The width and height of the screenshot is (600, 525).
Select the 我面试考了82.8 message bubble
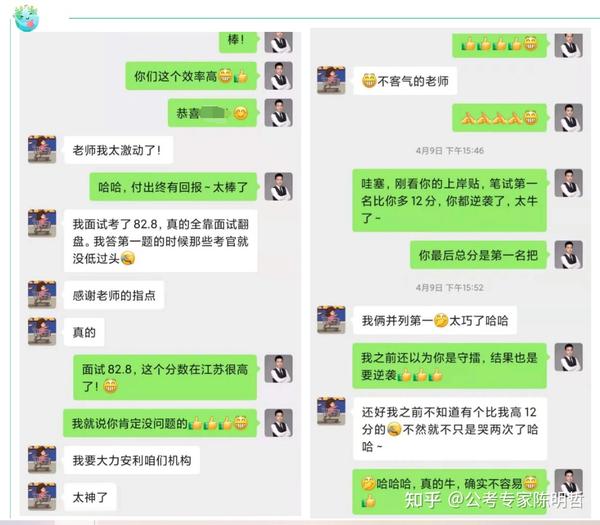pyautogui.click(x=160, y=241)
